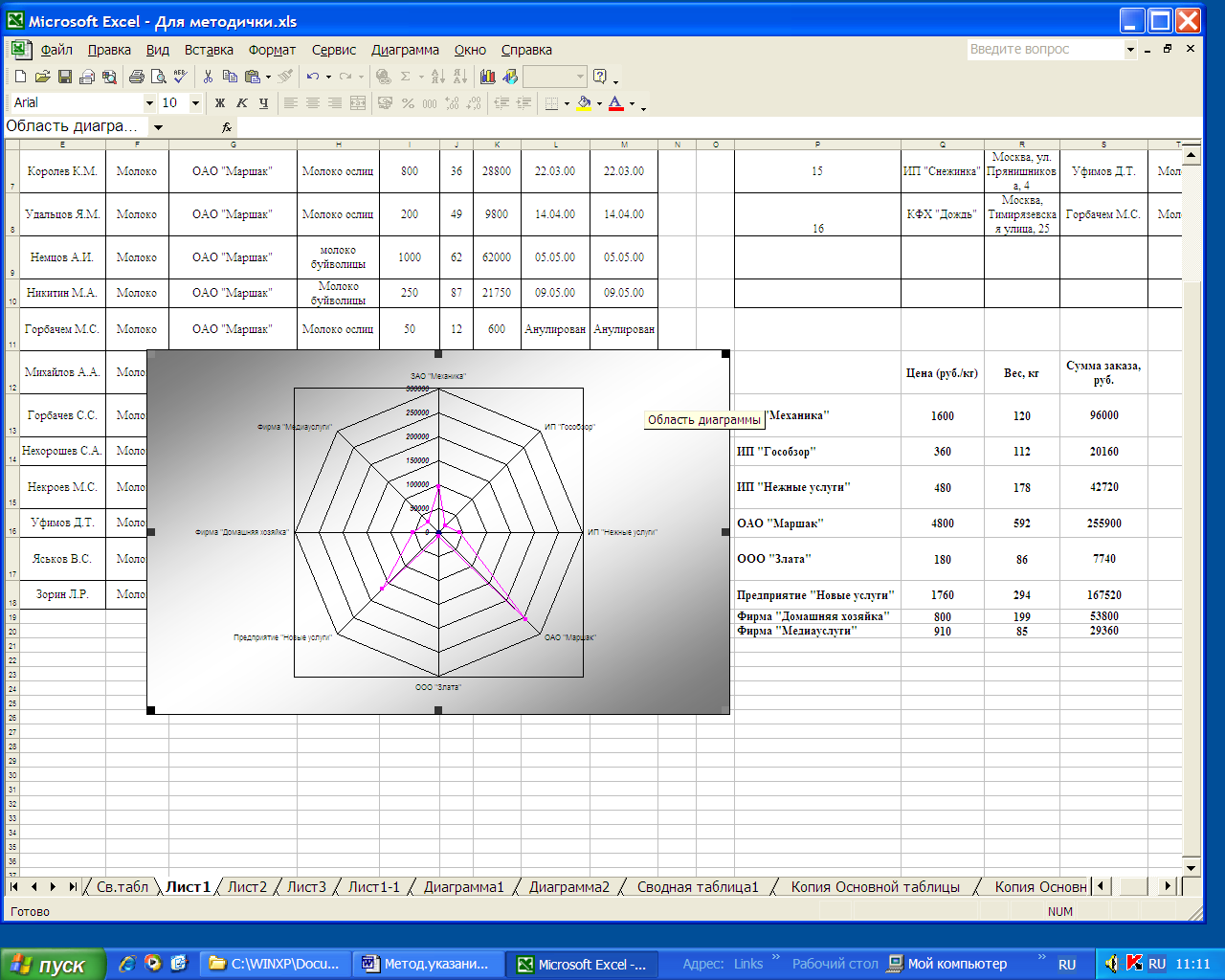The image size is (1225, 980).
Task: Select the Немцов А.И. cell
Action: coord(62,257)
